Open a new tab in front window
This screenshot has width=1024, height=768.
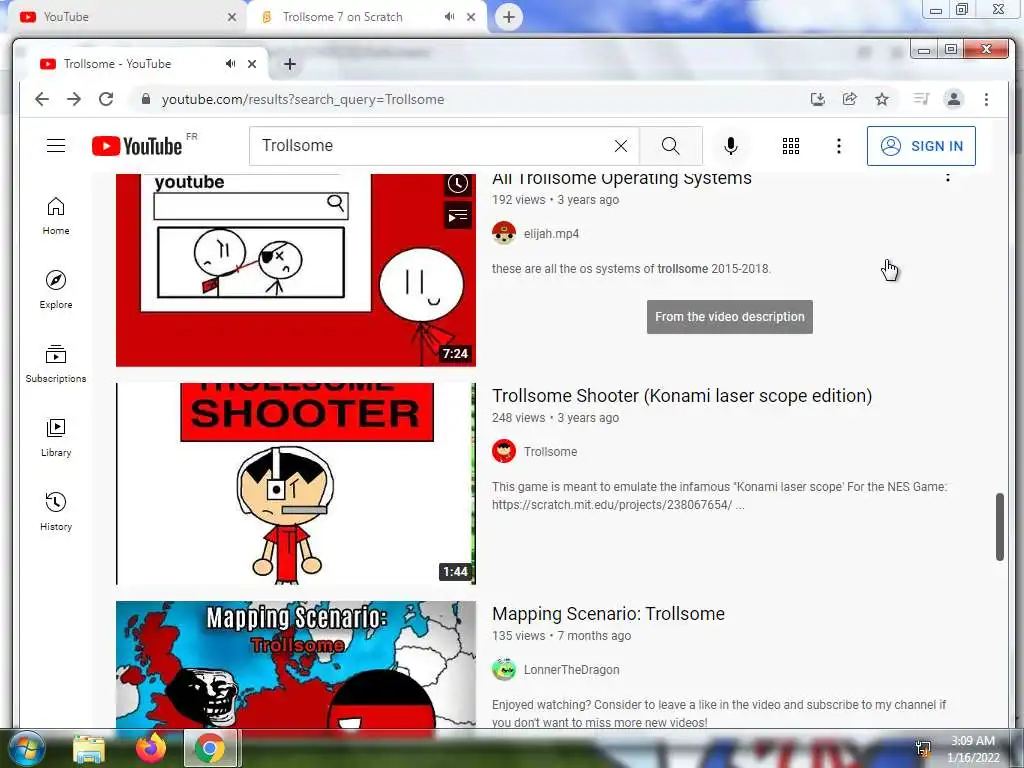pyautogui.click(x=290, y=64)
